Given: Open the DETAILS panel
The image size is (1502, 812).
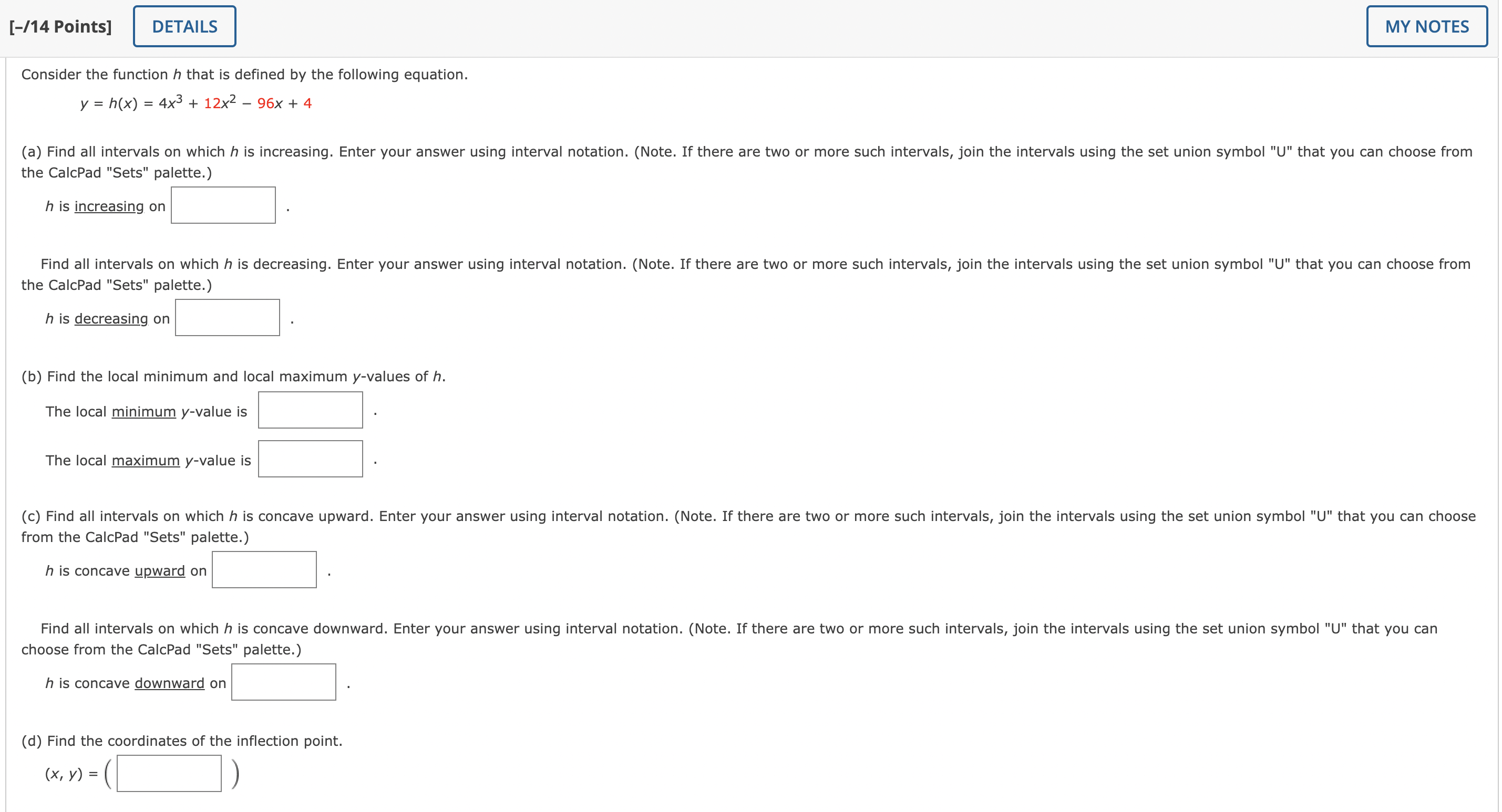Looking at the screenshot, I should point(184,26).
